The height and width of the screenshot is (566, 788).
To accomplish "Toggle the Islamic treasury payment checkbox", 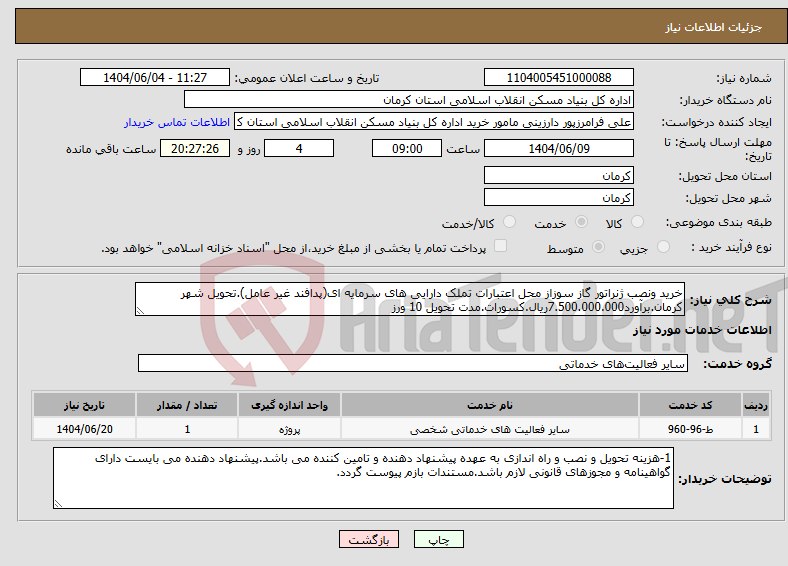I will coord(501,246).
